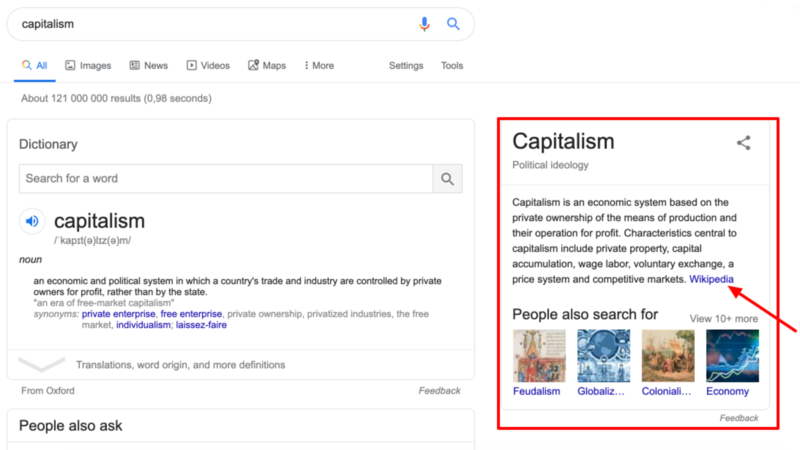Expand translations, word origin, and more definitions
Image resolution: width=800 pixels, height=450 pixels.
(x=180, y=365)
